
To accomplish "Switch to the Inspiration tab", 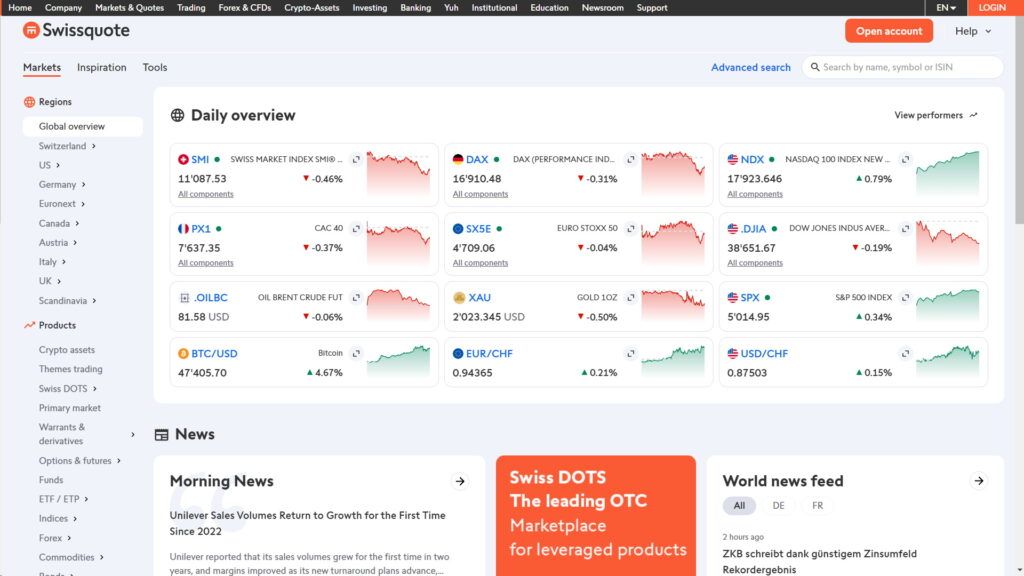I will click(x=101, y=67).
